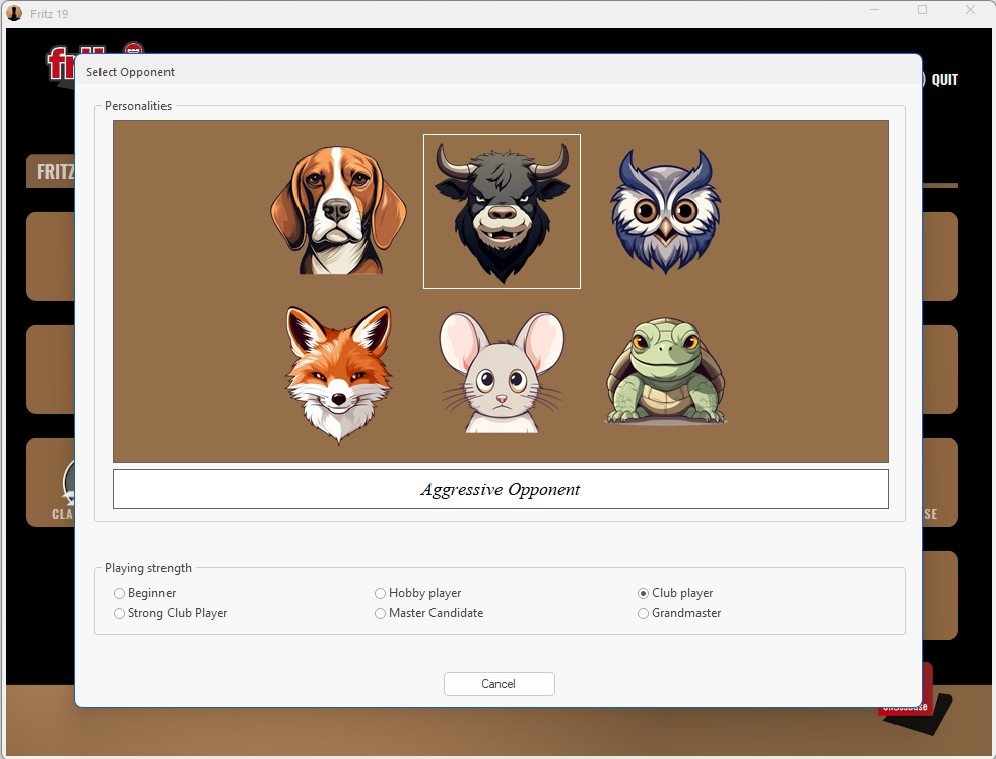Pick the turtle opponent avatar

tap(665, 372)
